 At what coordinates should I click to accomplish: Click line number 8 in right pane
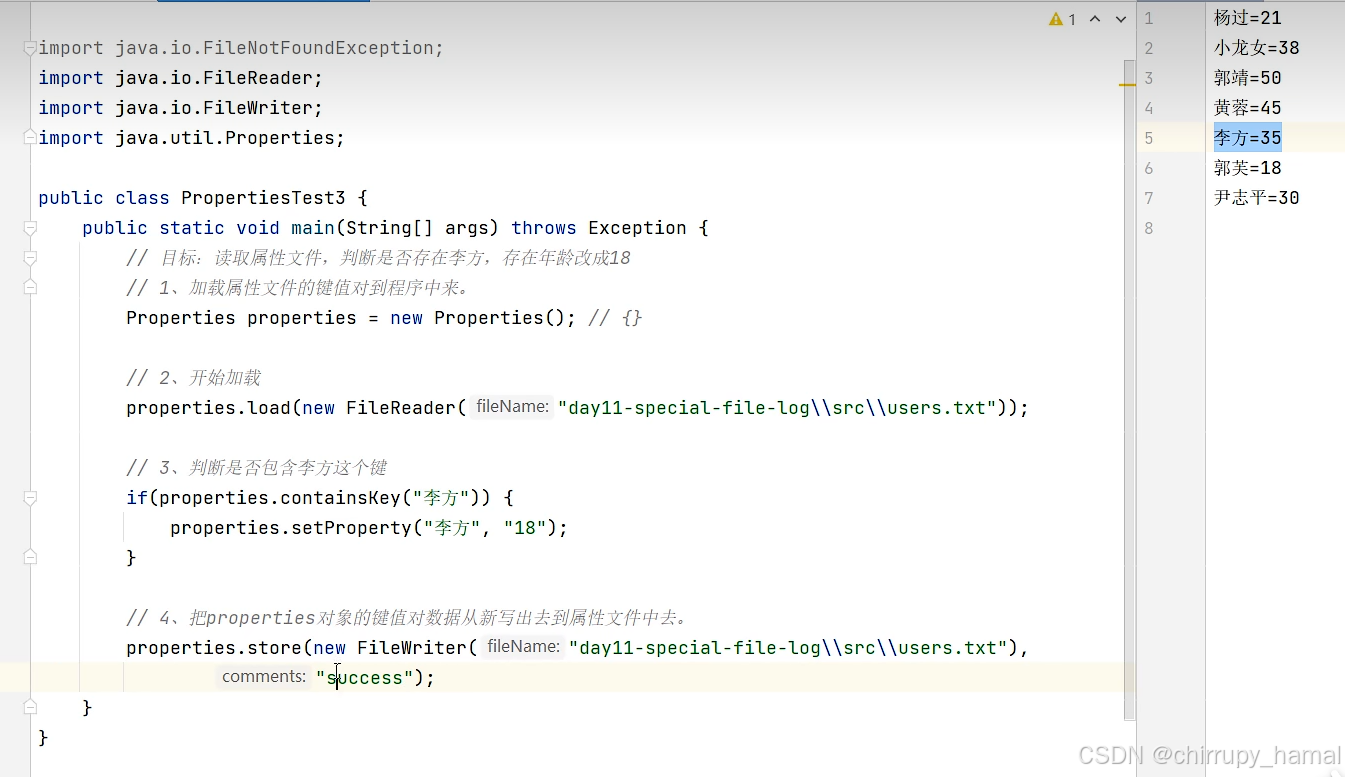[1149, 228]
